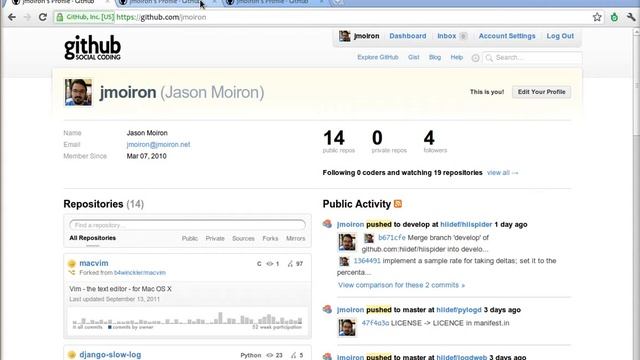The width and height of the screenshot is (640, 360).
Task: Click the watchers eye icon on macvim
Action: pyautogui.click(x=270, y=264)
